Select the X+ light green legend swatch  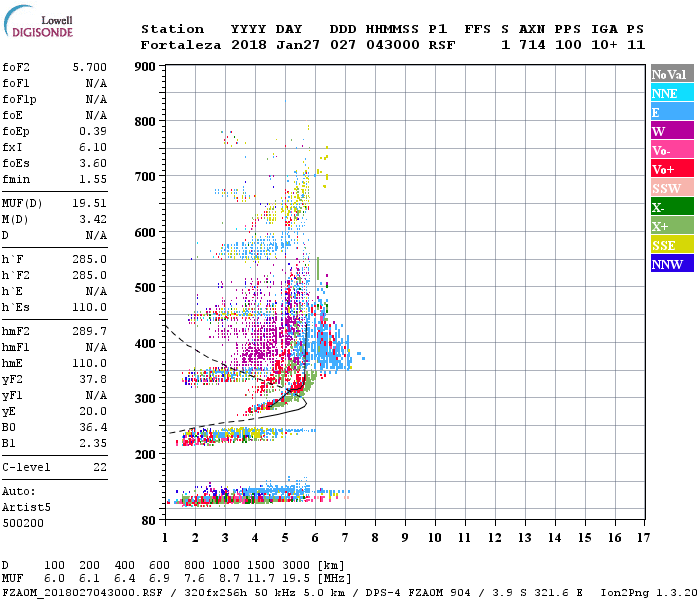tap(672, 226)
